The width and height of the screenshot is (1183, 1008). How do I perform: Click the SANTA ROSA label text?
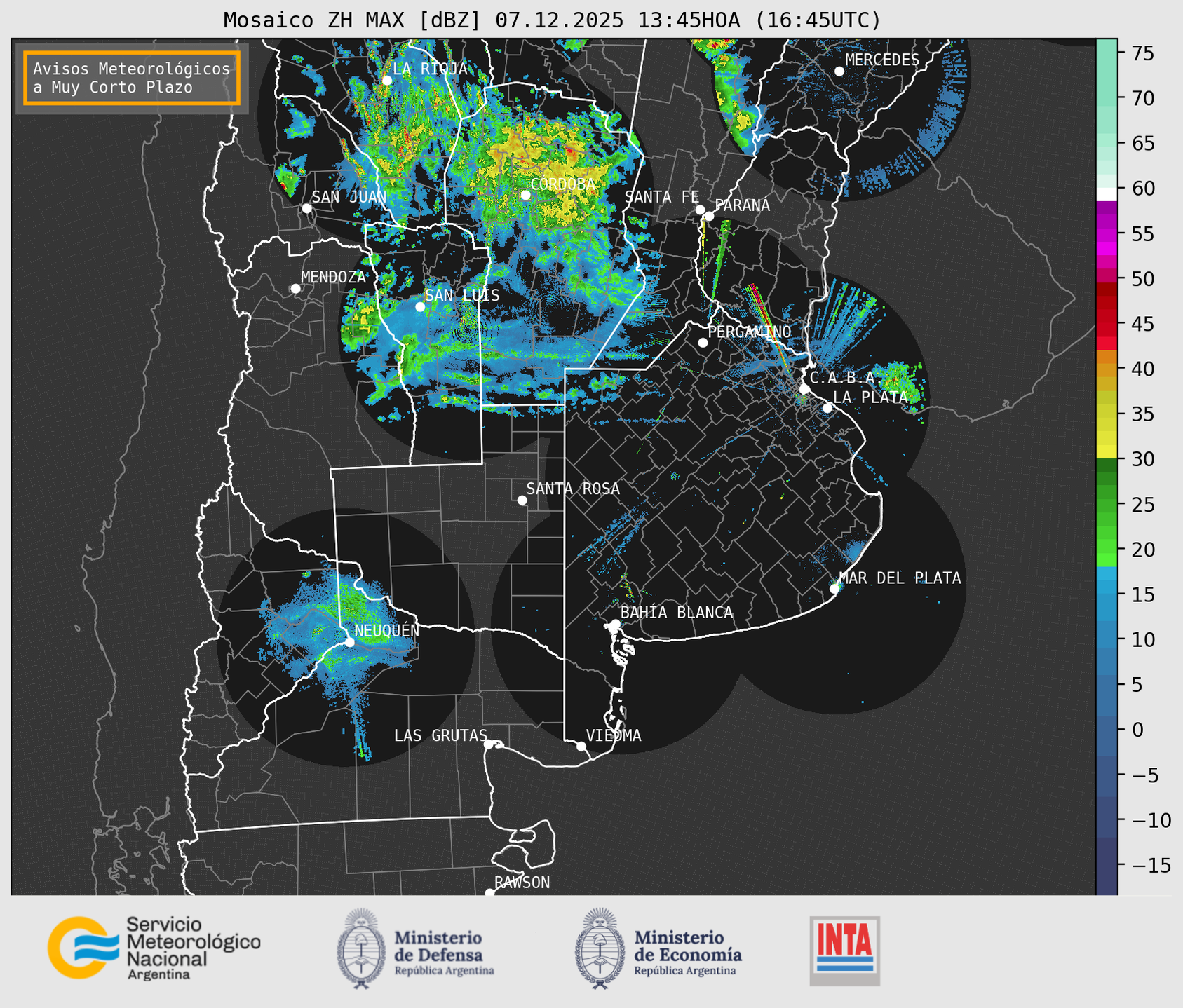point(574,489)
